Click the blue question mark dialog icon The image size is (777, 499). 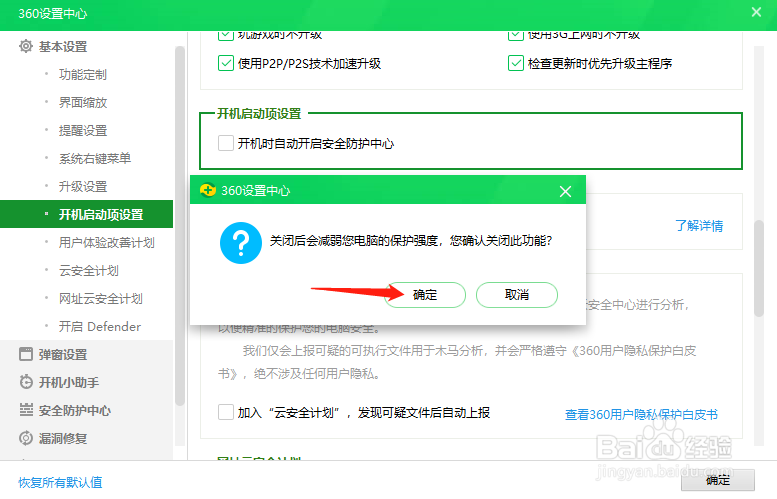pyautogui.click(x=241, y=243)
